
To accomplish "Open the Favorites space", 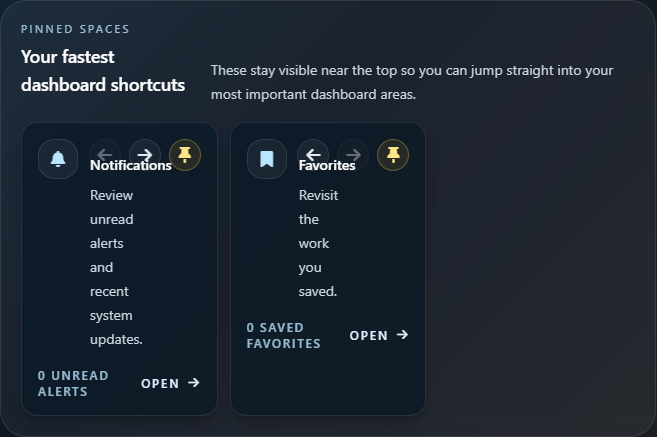I will [378, 335].
